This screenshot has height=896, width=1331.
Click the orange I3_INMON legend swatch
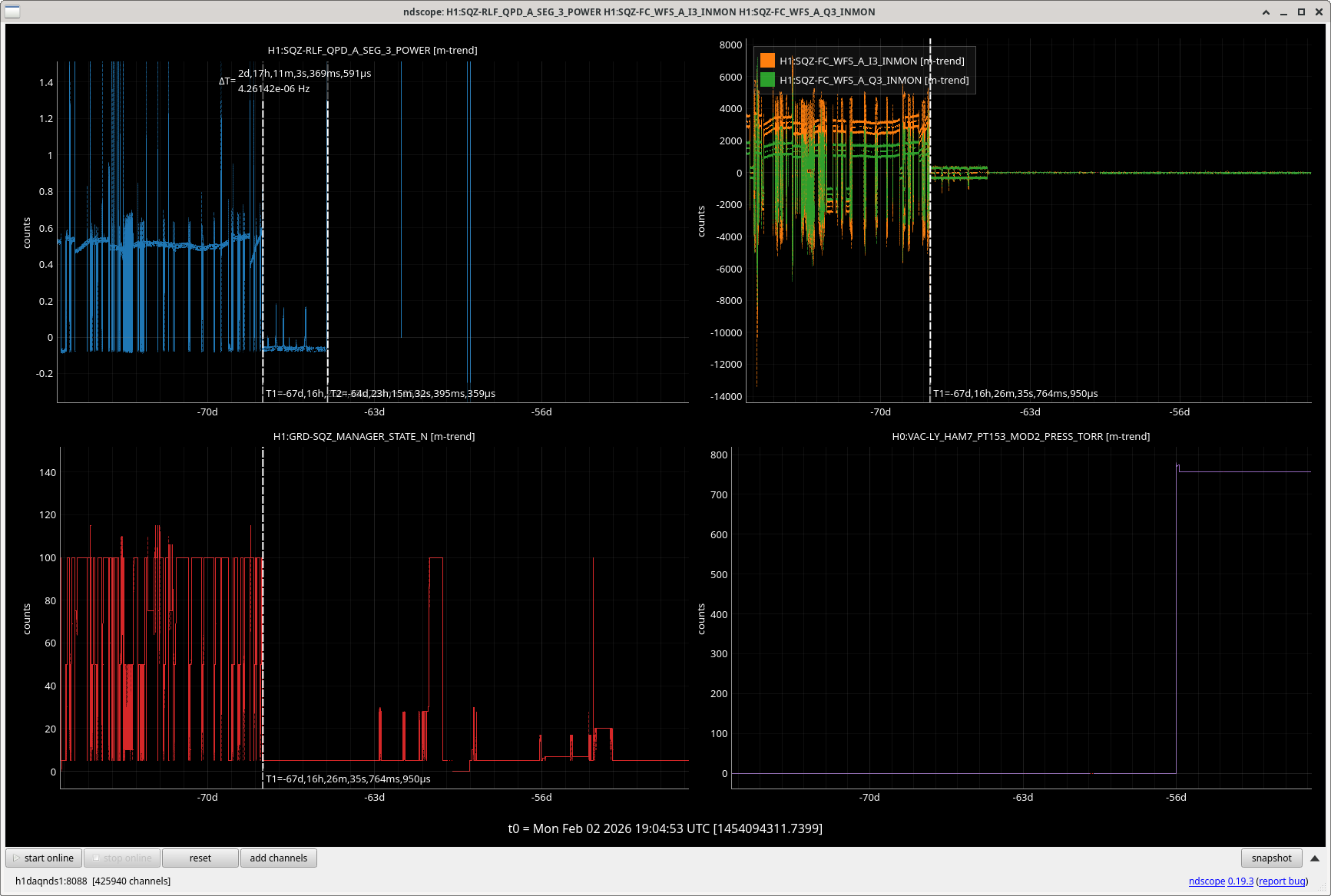point(767,61)
